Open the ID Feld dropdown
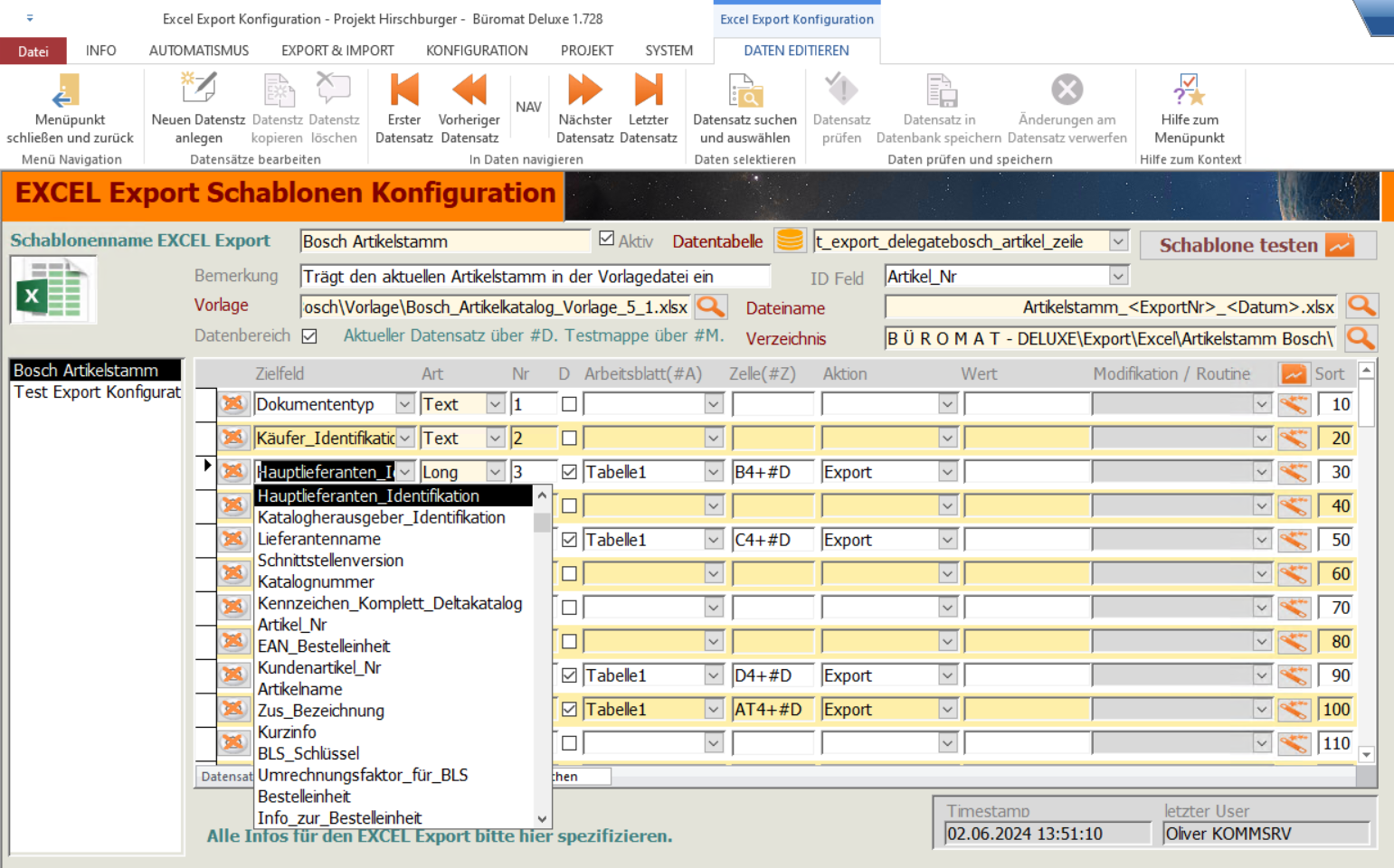Screen dimensions: 1394x868 click(1118, 277)
